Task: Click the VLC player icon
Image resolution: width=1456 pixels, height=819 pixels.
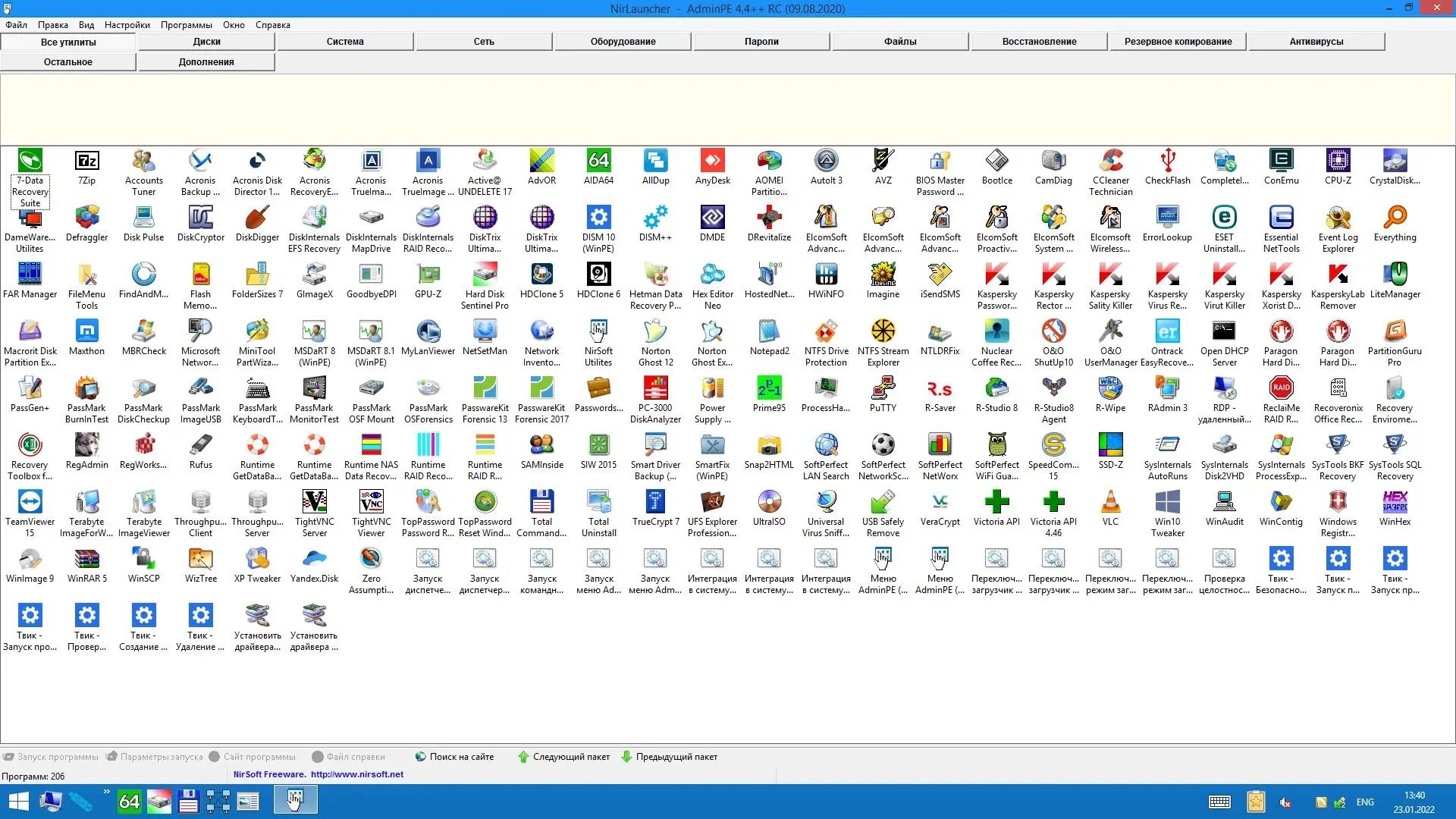Action: [1110, 503]
